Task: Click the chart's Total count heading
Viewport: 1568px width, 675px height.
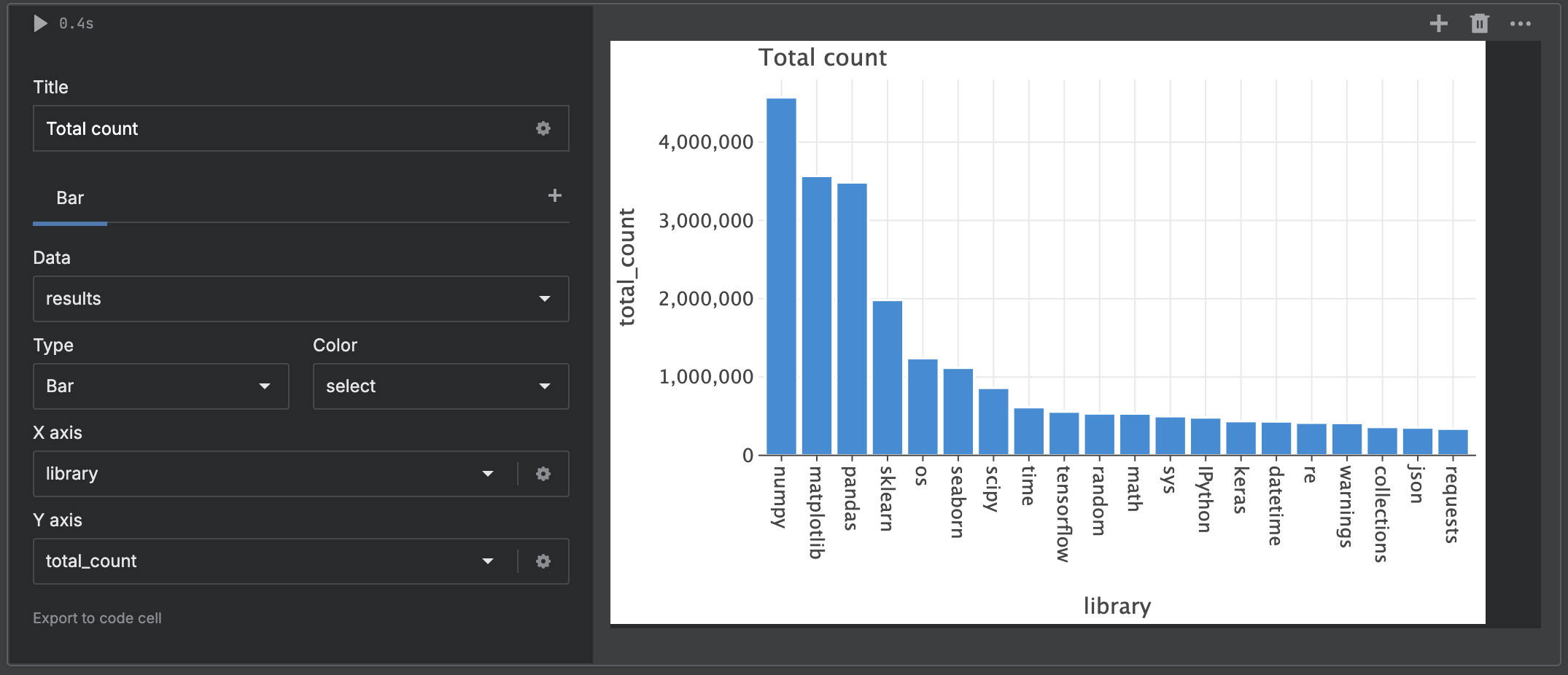Action: click(x=822, y=57)
